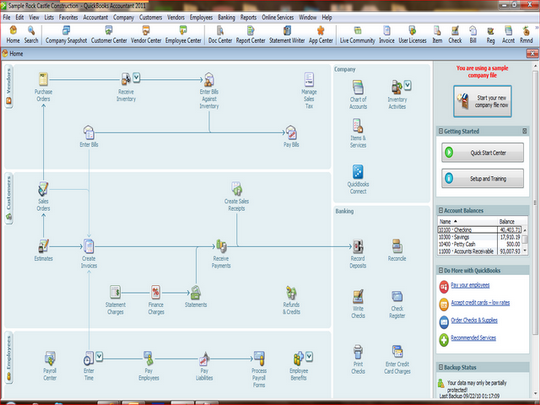Collapse the Getting Started section
Viewport: 540px width, 405px height.
click(x=440, y=131)
